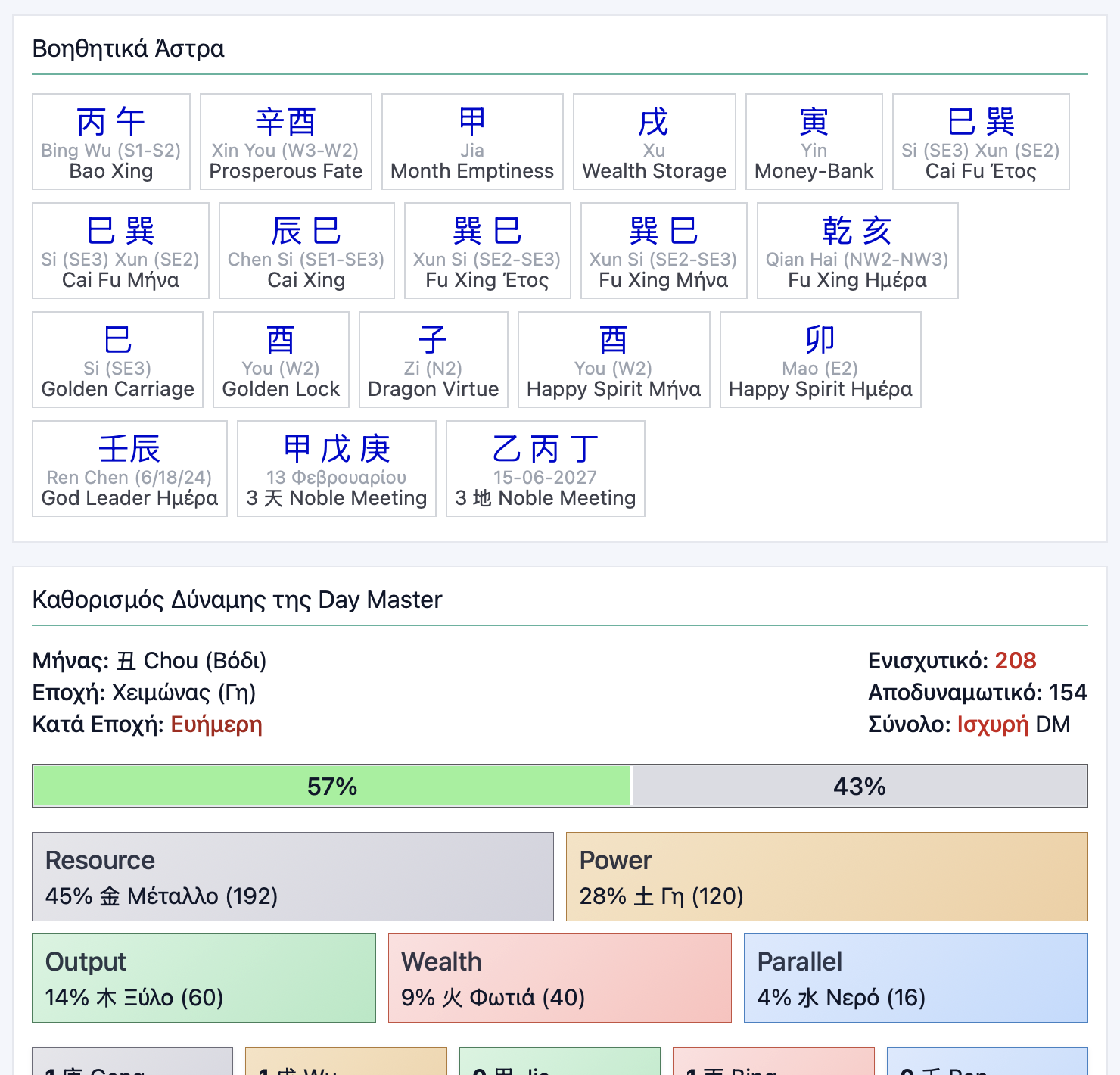Select the Ren Chen God Leader Ημέρα card
Image resolution: width=1120 pixels, height=1075 pixels.
coord(129,469)
